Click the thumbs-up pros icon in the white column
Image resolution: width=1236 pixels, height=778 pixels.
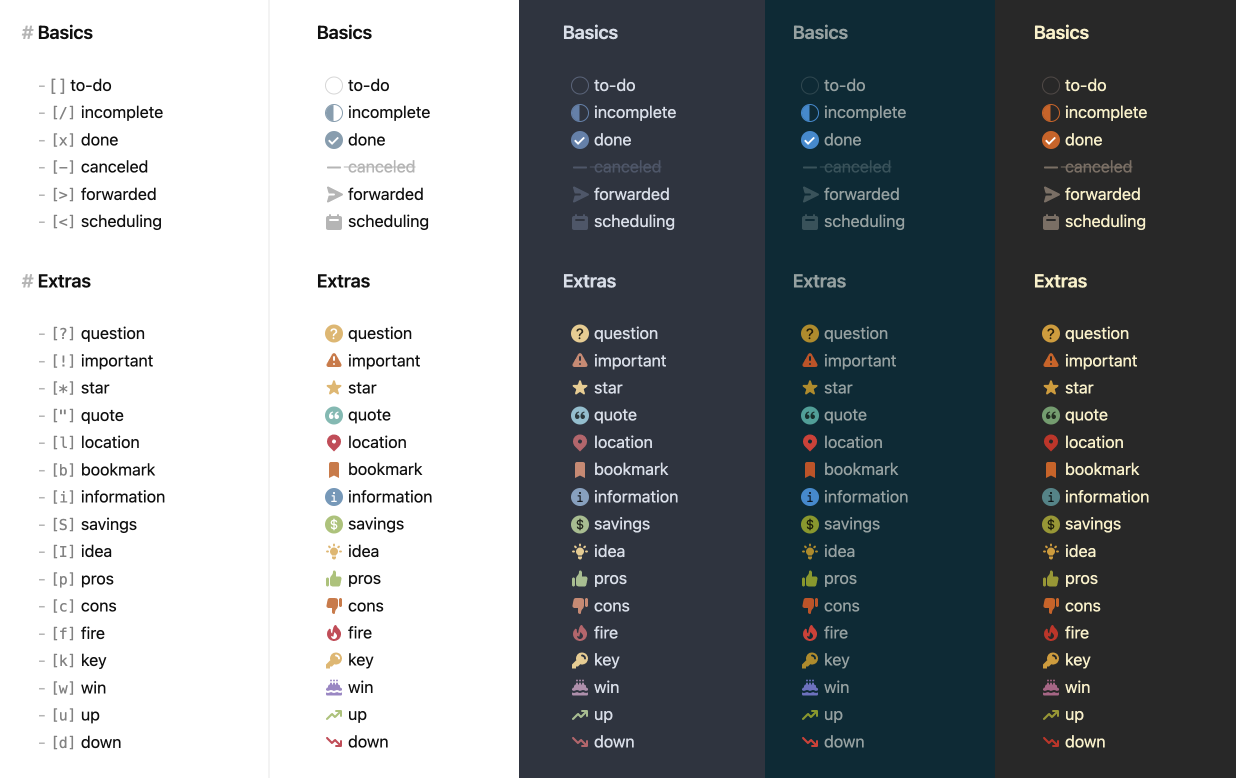tap(334, 579)
